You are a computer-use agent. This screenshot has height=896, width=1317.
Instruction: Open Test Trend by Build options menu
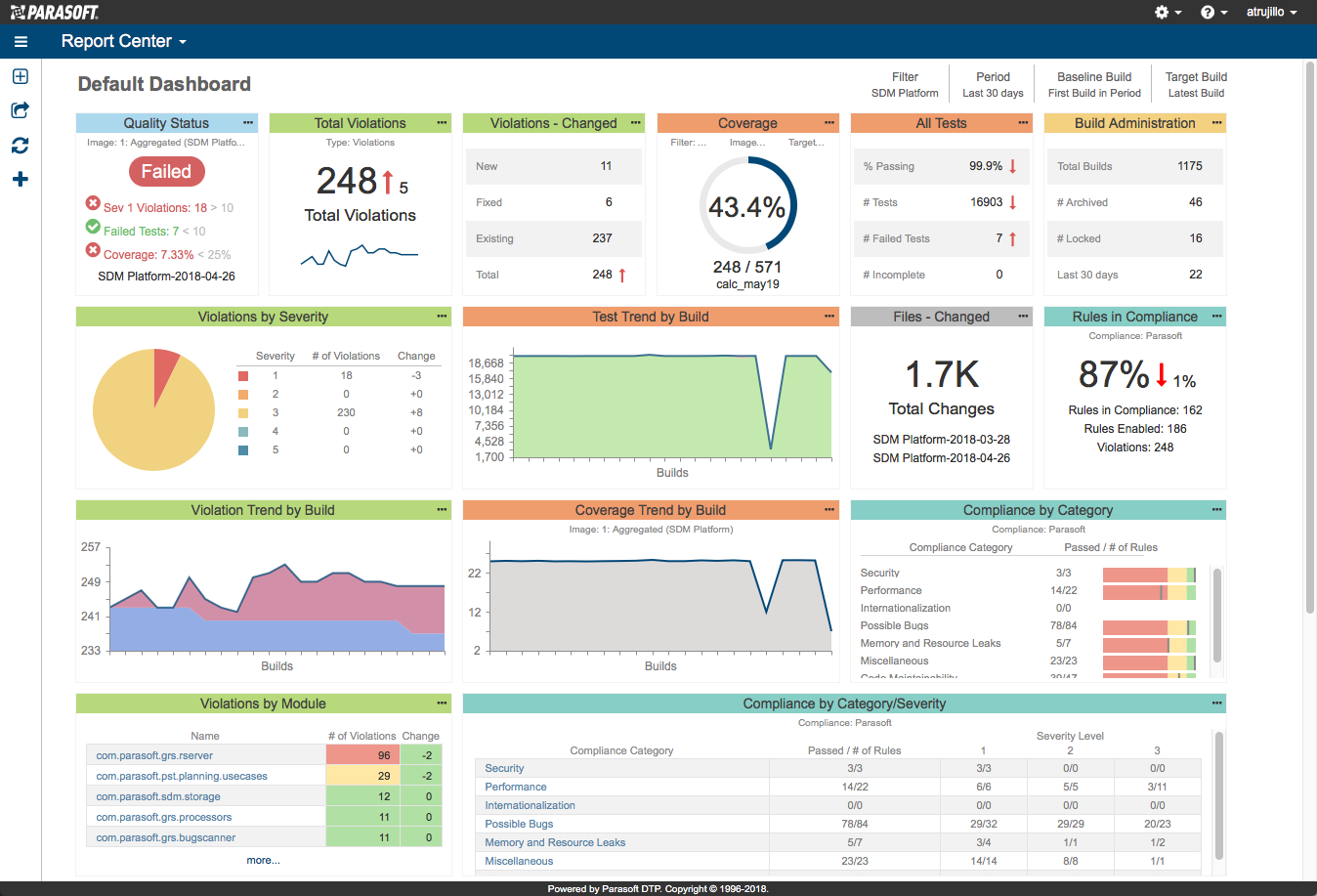tap(829, 317)
